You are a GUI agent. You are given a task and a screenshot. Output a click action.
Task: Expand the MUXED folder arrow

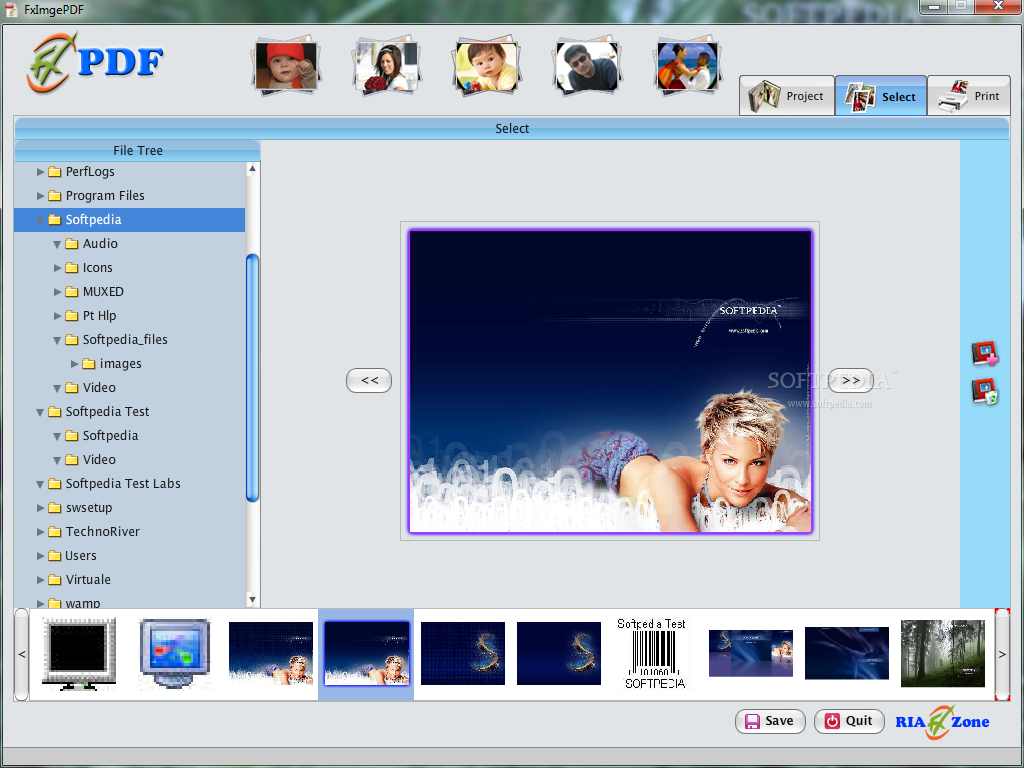tap(57, 292)
